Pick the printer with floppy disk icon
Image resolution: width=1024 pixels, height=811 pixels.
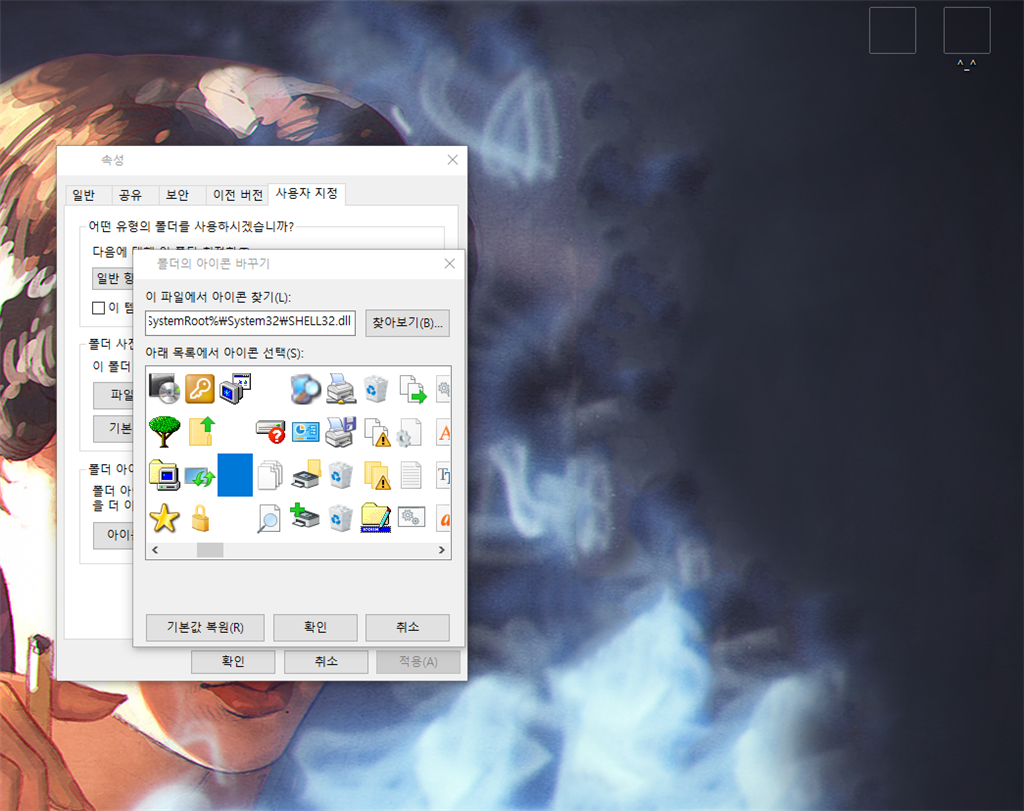coord(340,432)
